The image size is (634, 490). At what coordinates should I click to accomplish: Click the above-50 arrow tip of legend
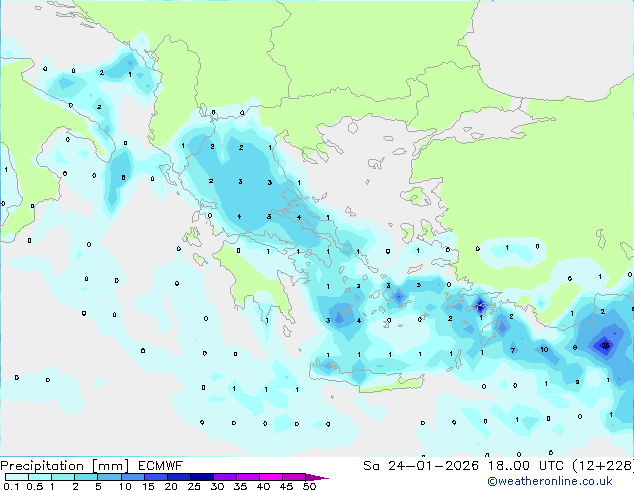[x=317, y=477]
